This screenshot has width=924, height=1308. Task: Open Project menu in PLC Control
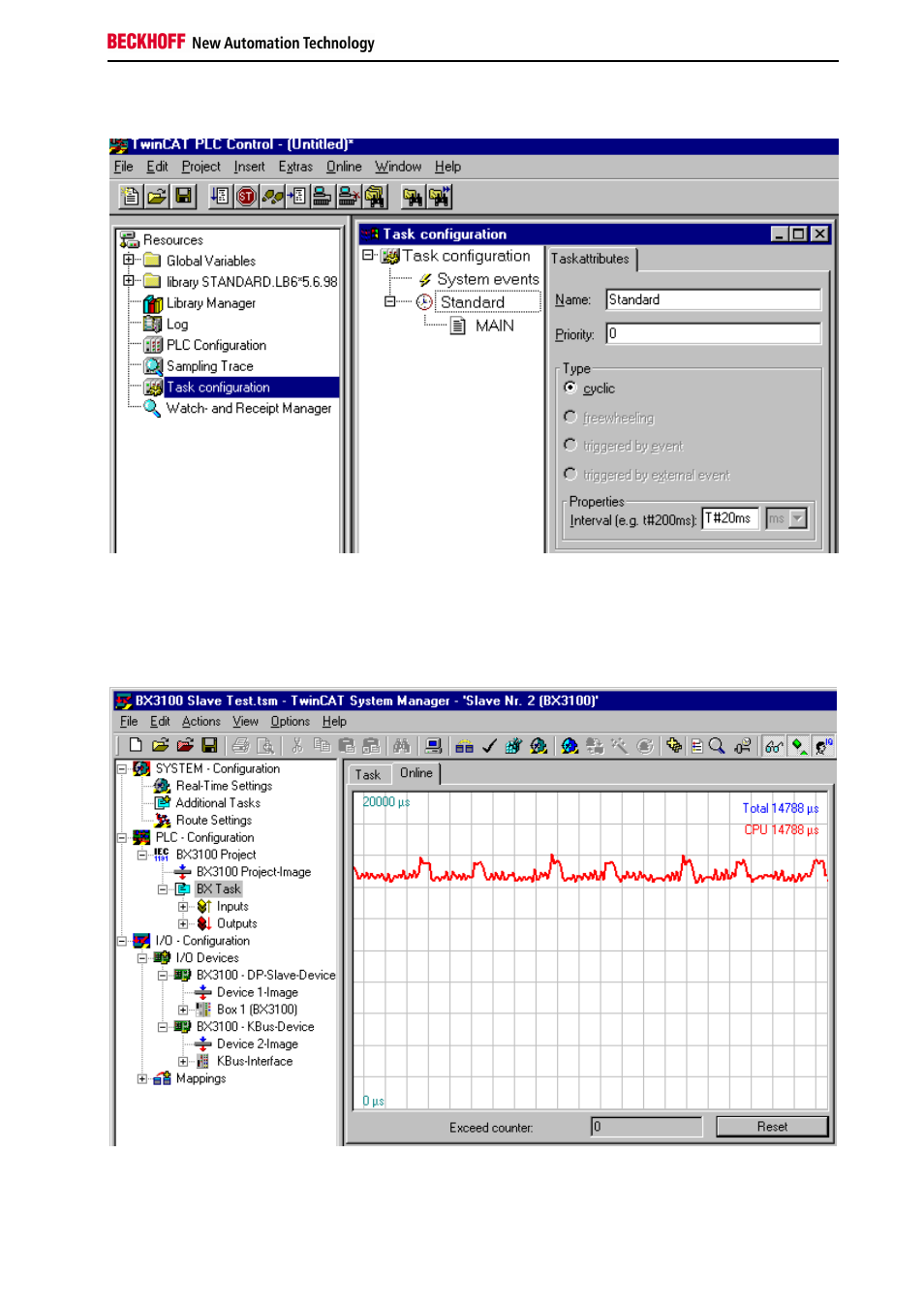tap(200, 167)
